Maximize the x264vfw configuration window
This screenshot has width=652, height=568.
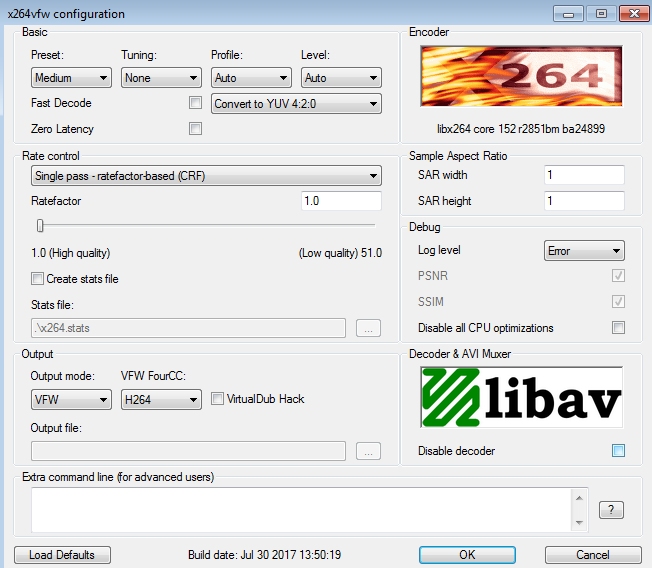point(601,14)
